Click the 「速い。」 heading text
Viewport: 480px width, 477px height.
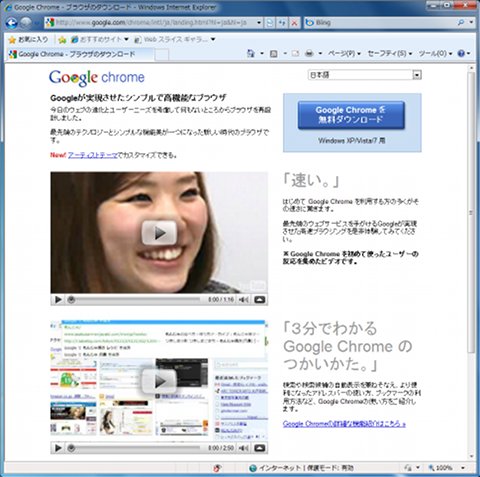(311, 181)
